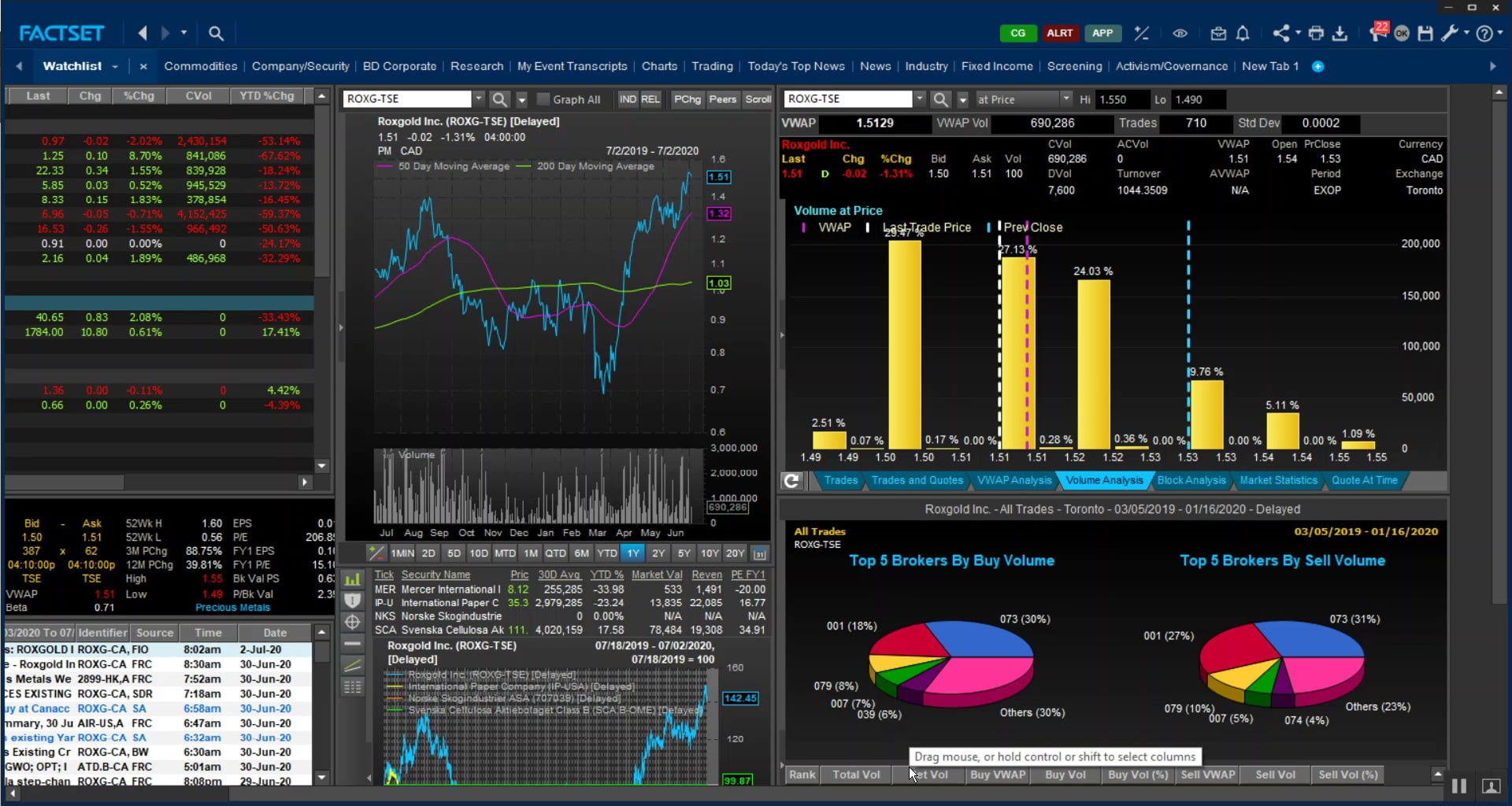This screenshot has height=806, width=1512.
Task: Toggle the IND button on the chart toolbar
Action: [627, 99]
